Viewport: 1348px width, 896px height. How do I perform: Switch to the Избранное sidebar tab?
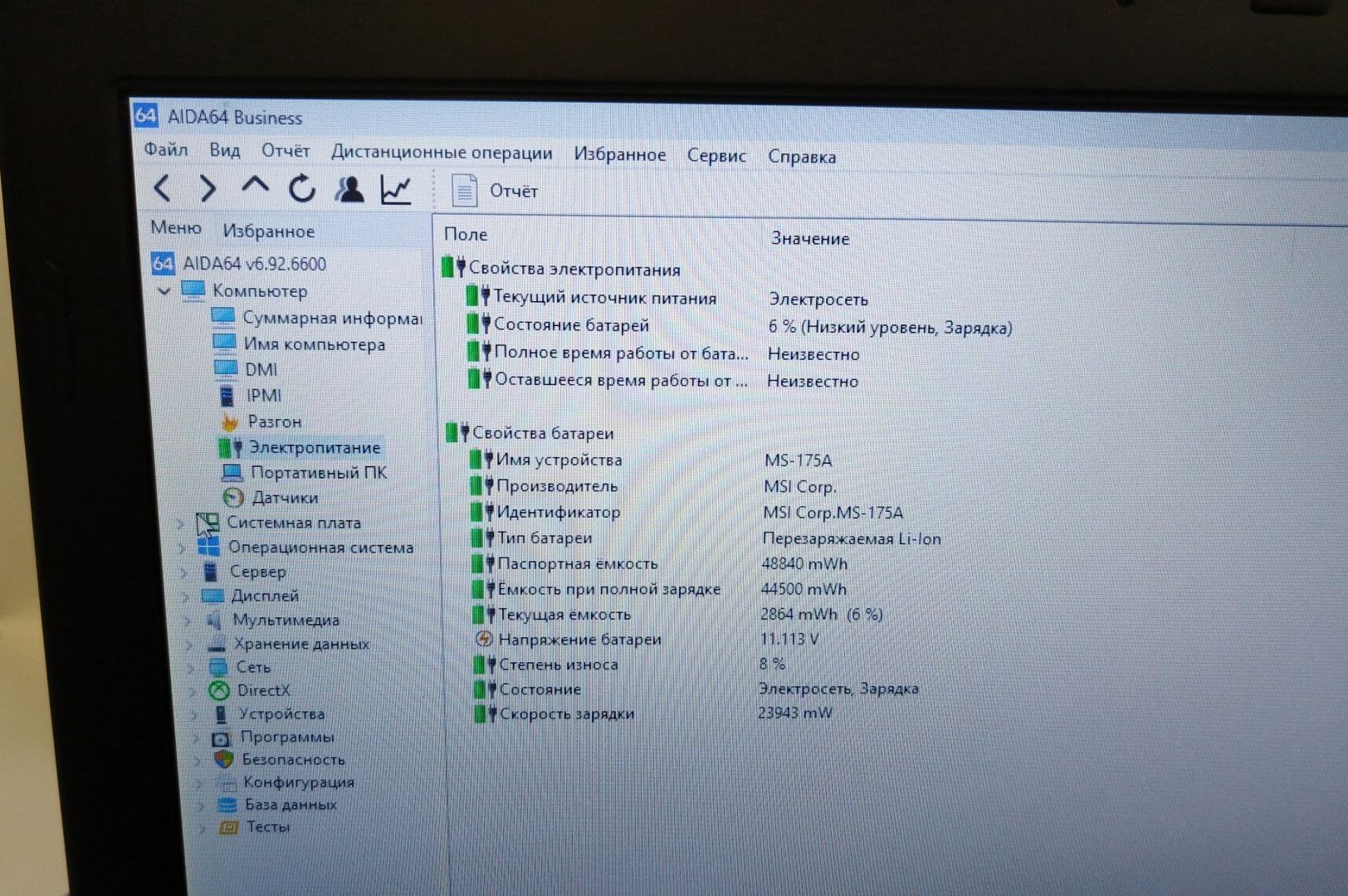269,231
